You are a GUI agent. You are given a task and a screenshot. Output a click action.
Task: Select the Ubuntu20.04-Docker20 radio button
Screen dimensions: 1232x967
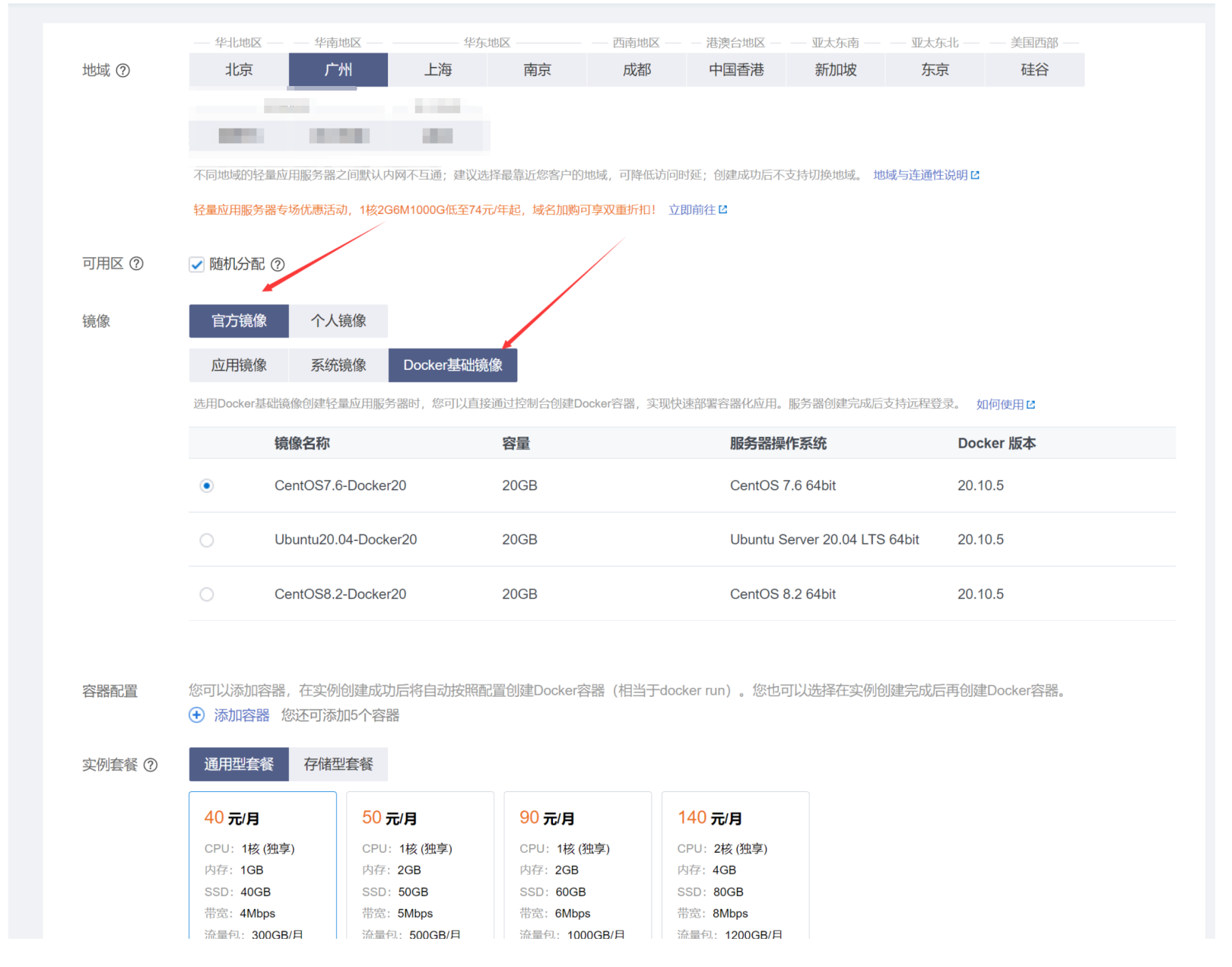(x=207, y=540)
